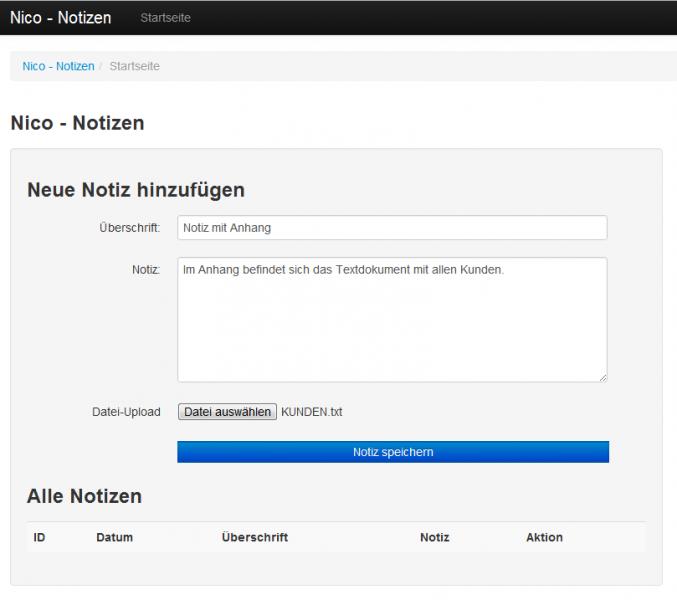Click Nico - Notizen breadcrumb link
The height and width of the screenshot is (600, 677).
point(58,66)
